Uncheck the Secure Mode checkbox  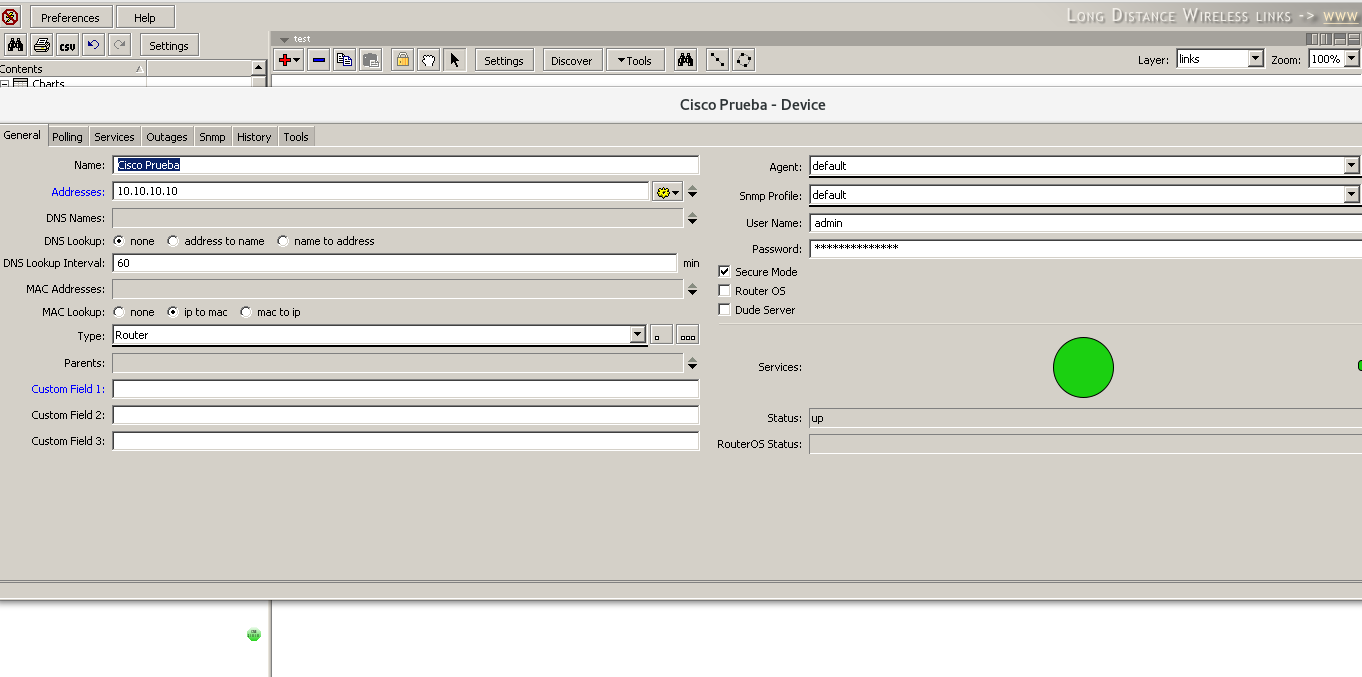pyautogui.click(x=725, y=272)
